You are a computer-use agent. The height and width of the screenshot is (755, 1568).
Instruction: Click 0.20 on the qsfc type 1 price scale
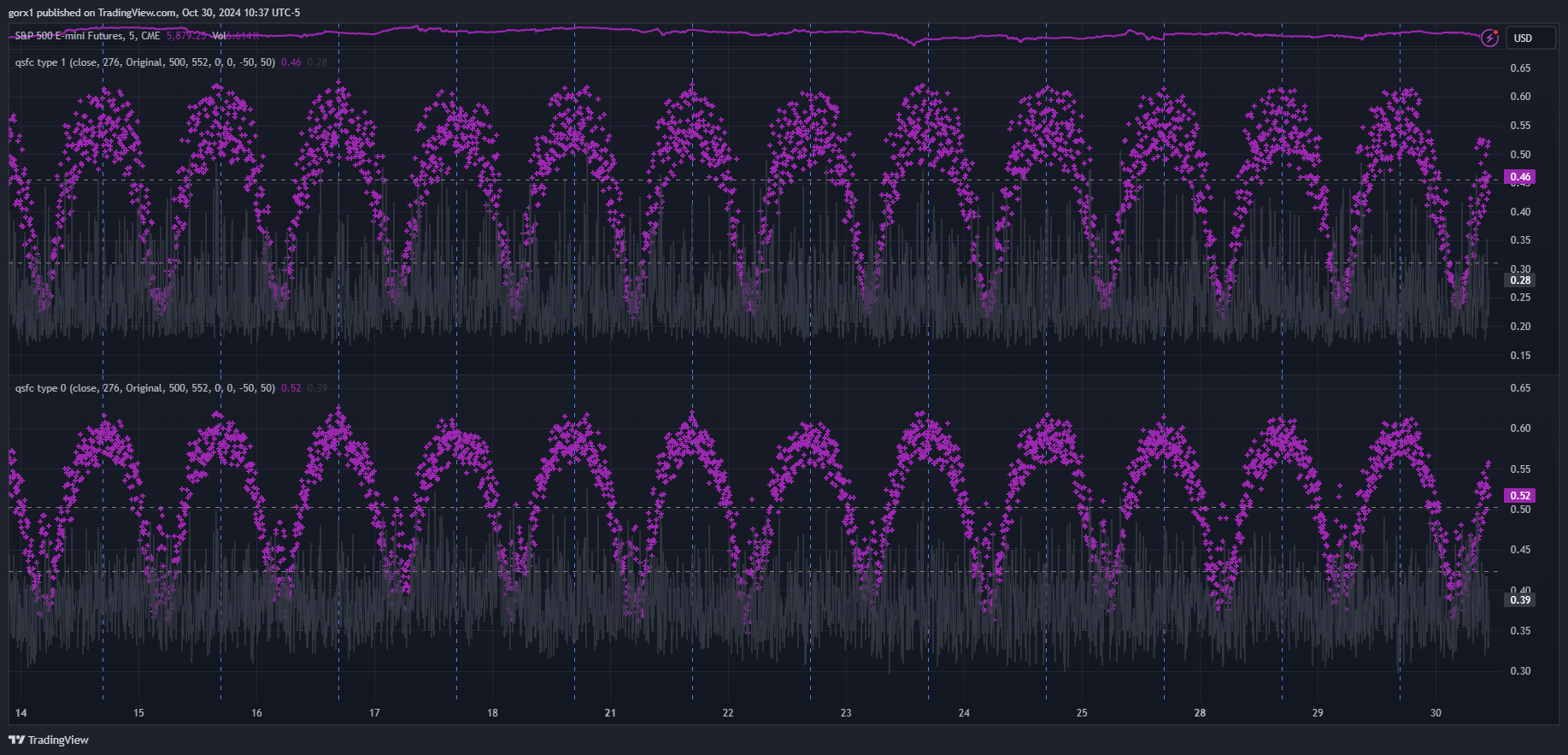(1520, 327)
